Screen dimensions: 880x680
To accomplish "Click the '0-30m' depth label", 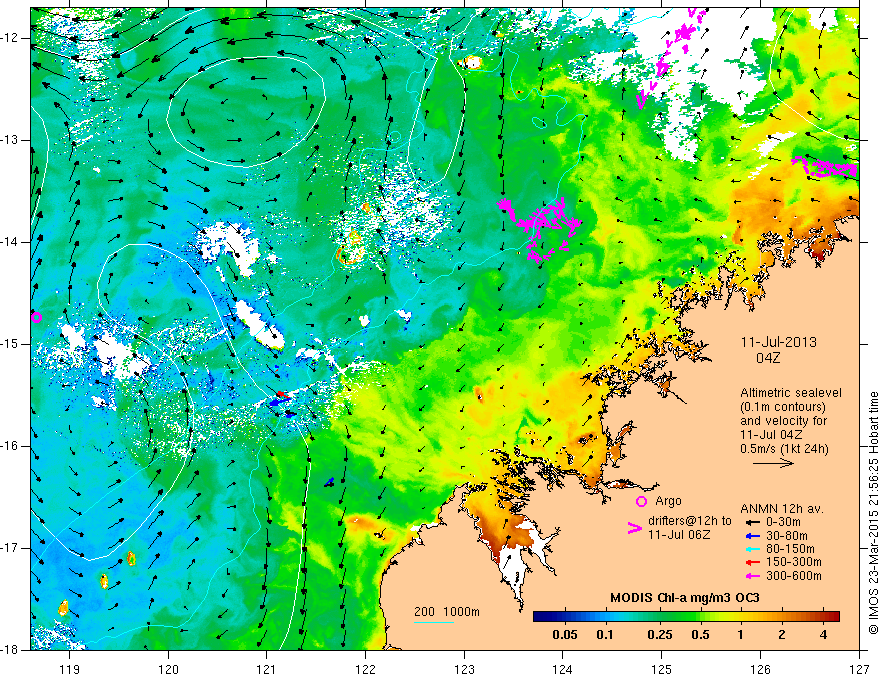I will [783, 522].
